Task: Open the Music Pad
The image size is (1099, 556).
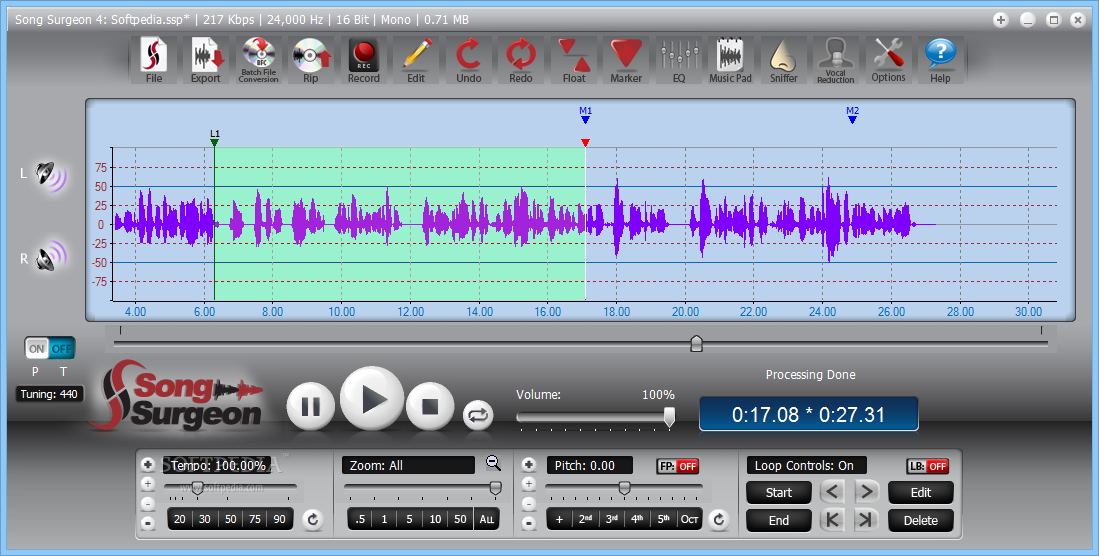Action: tap(730, 60)
